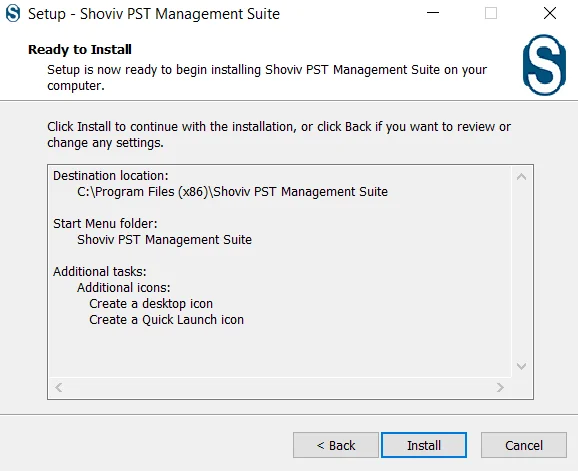Click the 'Start Menu folder:' line
The image size is (578, 471).
click(105, 224)
